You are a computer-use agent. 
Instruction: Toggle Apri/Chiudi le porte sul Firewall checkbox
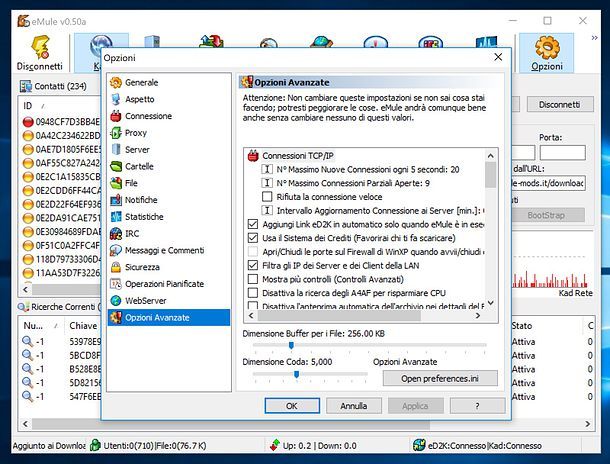coord(253,252)
